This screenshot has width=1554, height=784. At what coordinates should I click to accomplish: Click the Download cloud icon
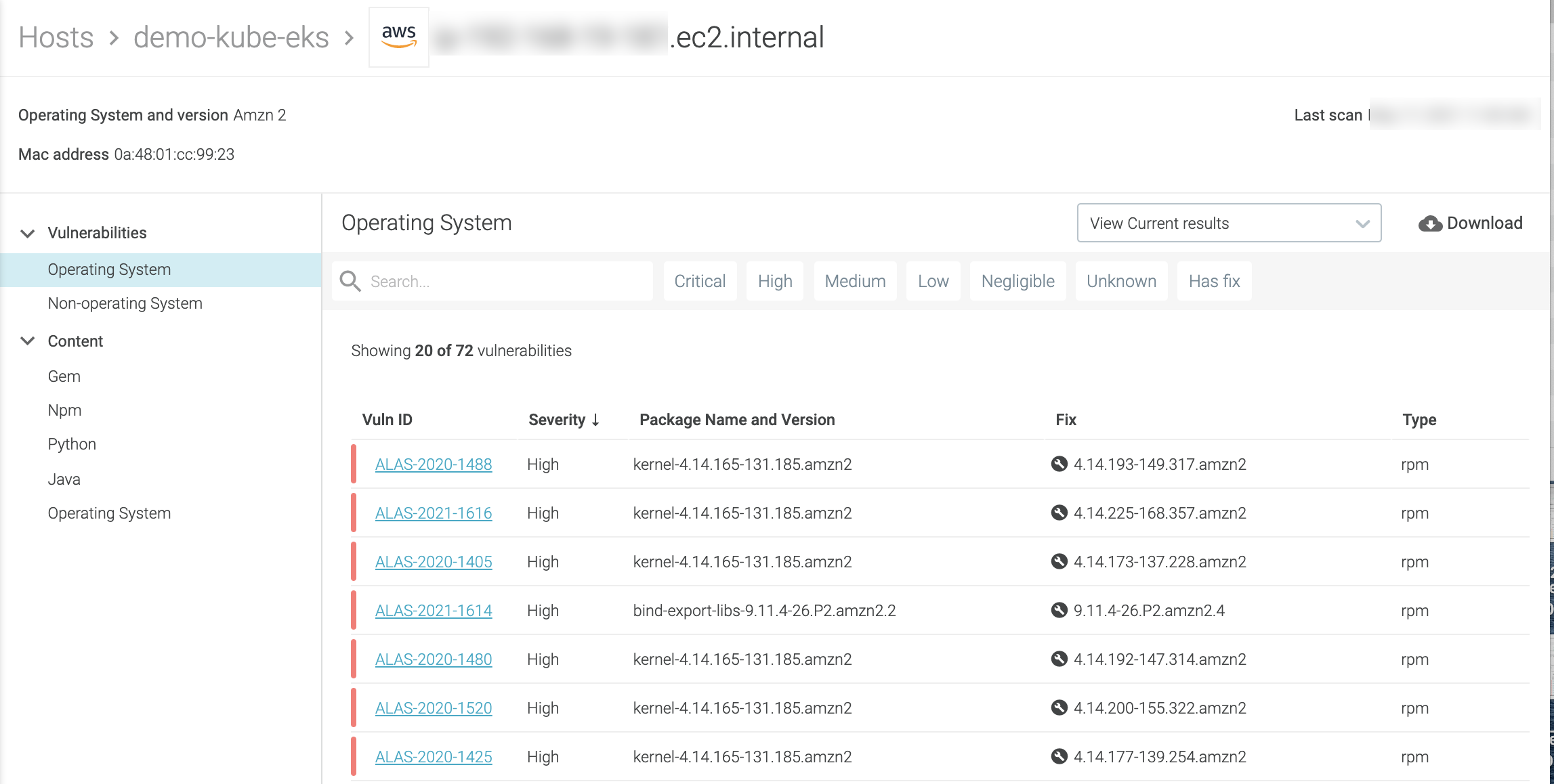coord(1430,223)
